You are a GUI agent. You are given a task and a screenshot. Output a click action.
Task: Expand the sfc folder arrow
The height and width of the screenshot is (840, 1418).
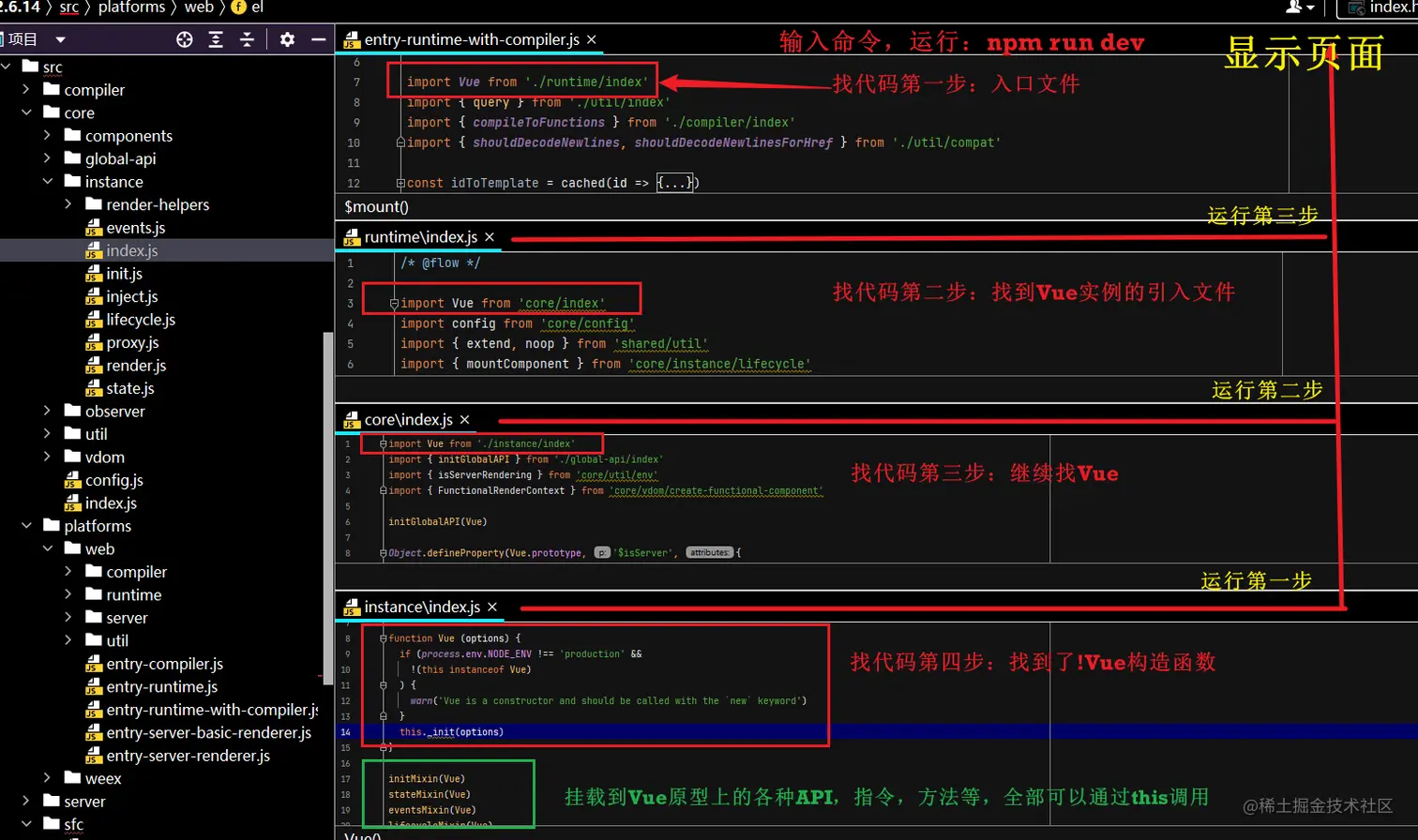(x=26, y=824)
